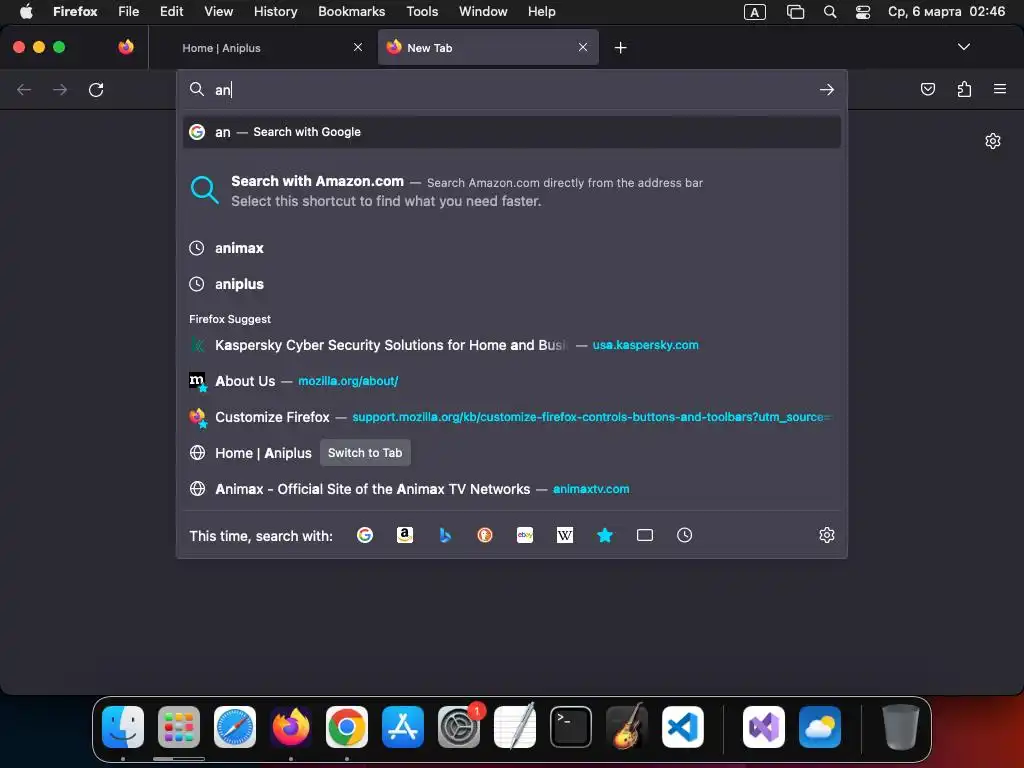Open Control Center in menu bar
The width and height of the screenshot is (1024, 768).
pos(863,12)
